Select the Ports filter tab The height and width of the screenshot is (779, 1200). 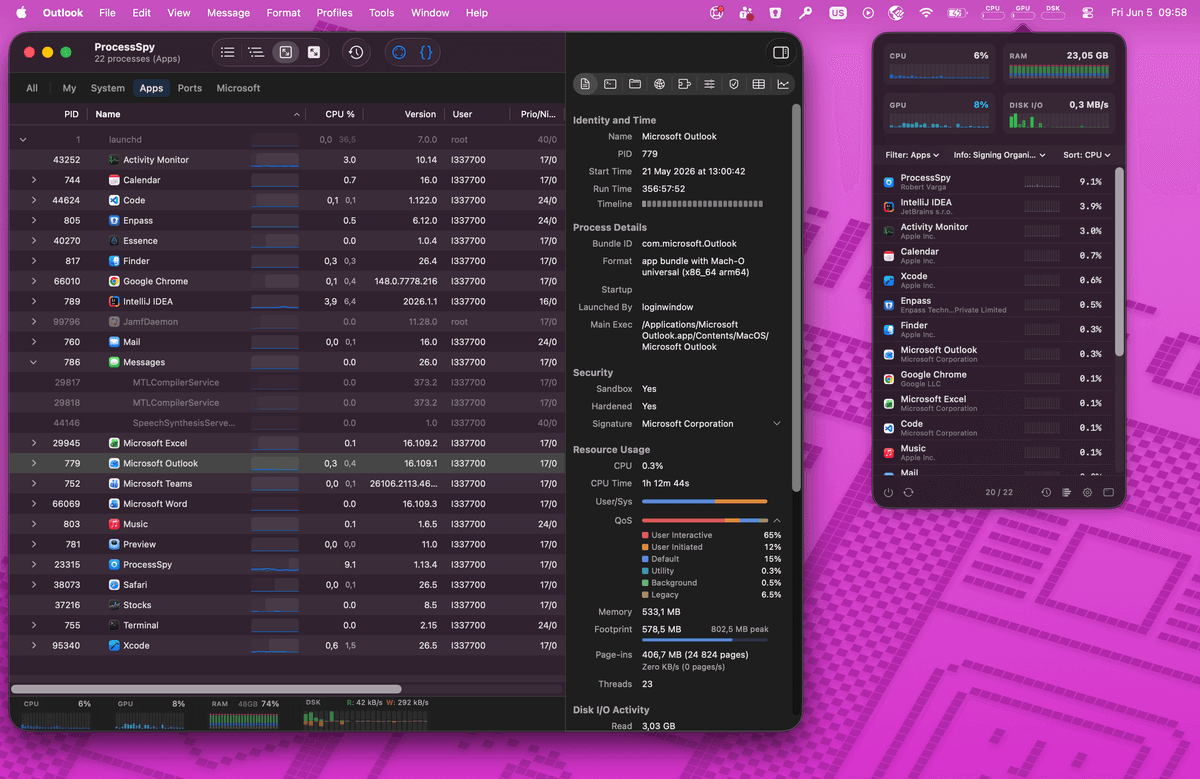tap(190, 88)
